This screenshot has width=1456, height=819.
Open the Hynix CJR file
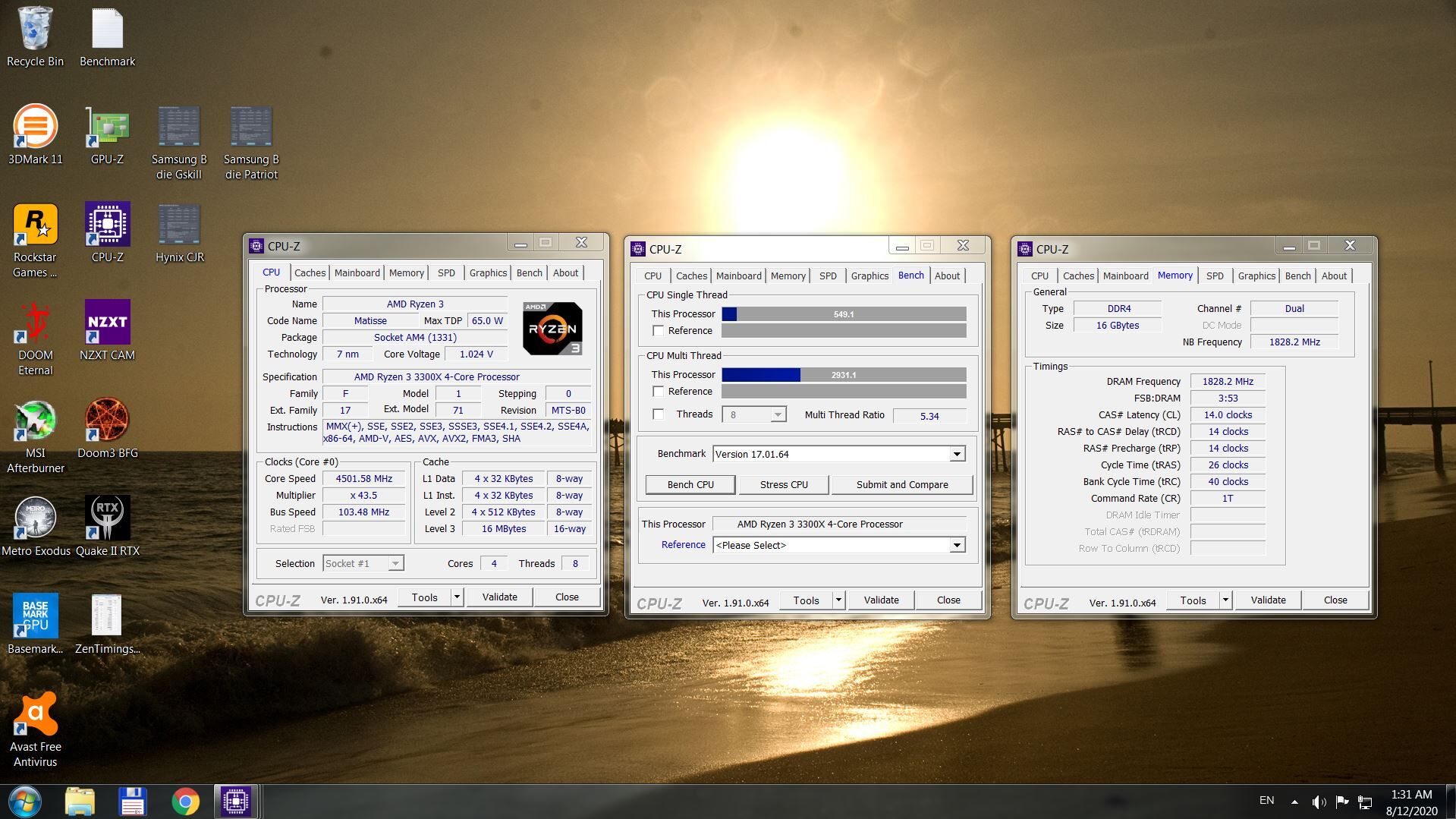click(x=179, y=232)
